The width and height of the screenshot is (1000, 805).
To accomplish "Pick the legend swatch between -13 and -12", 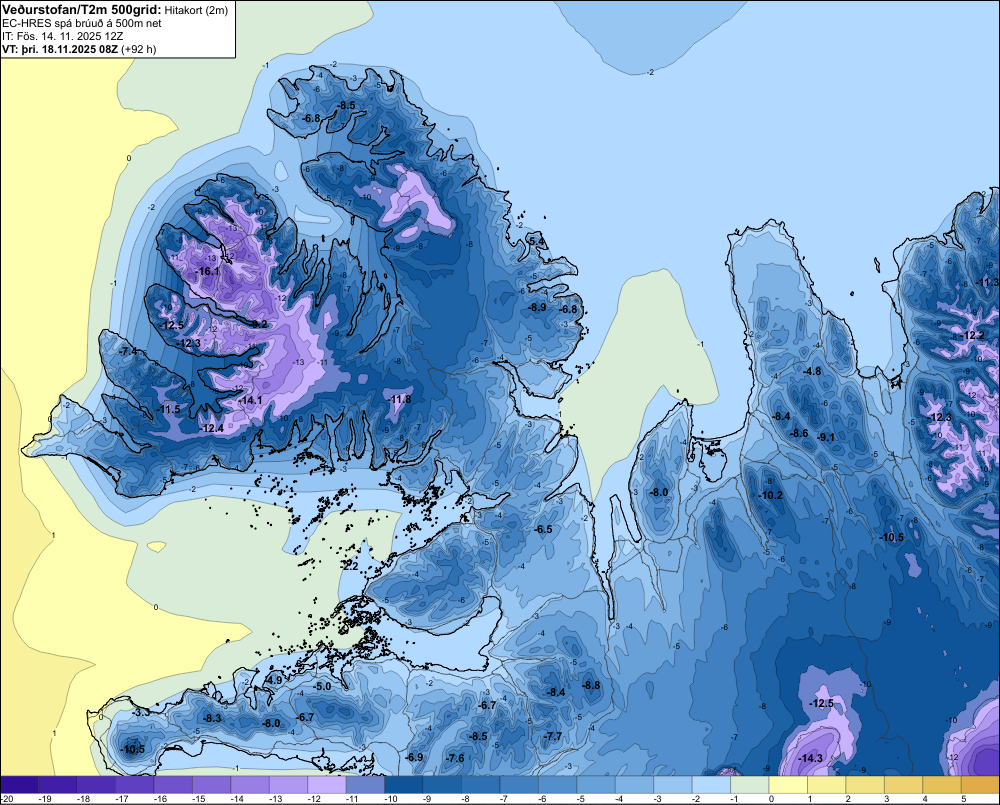I will pos(288,784).
